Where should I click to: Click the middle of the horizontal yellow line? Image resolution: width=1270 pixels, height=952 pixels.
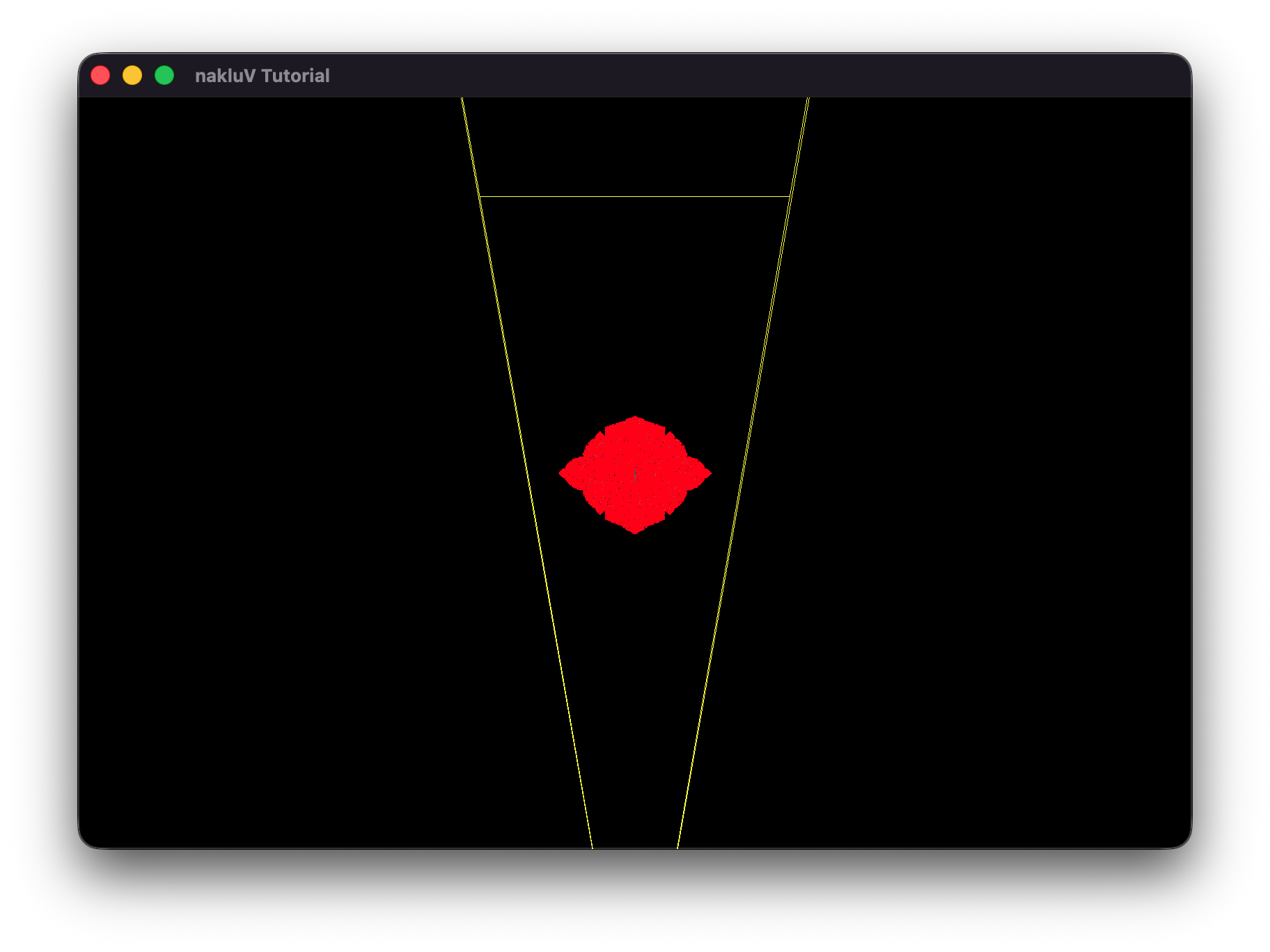[x=635, y=197]
